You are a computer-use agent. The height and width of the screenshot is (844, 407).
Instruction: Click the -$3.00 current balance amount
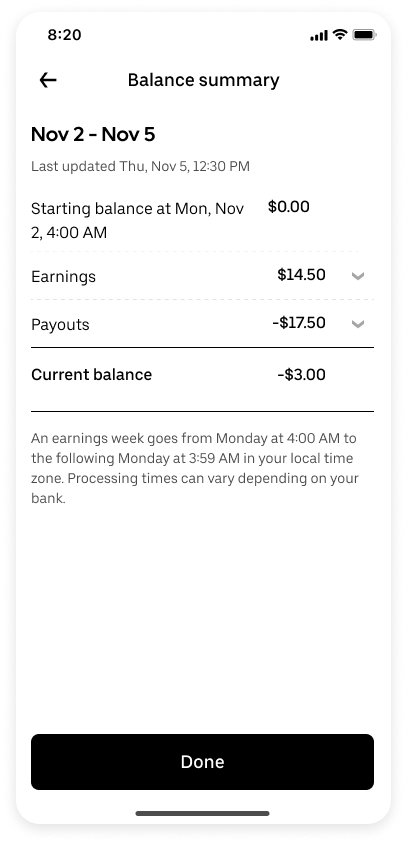(x=301, y=375)
